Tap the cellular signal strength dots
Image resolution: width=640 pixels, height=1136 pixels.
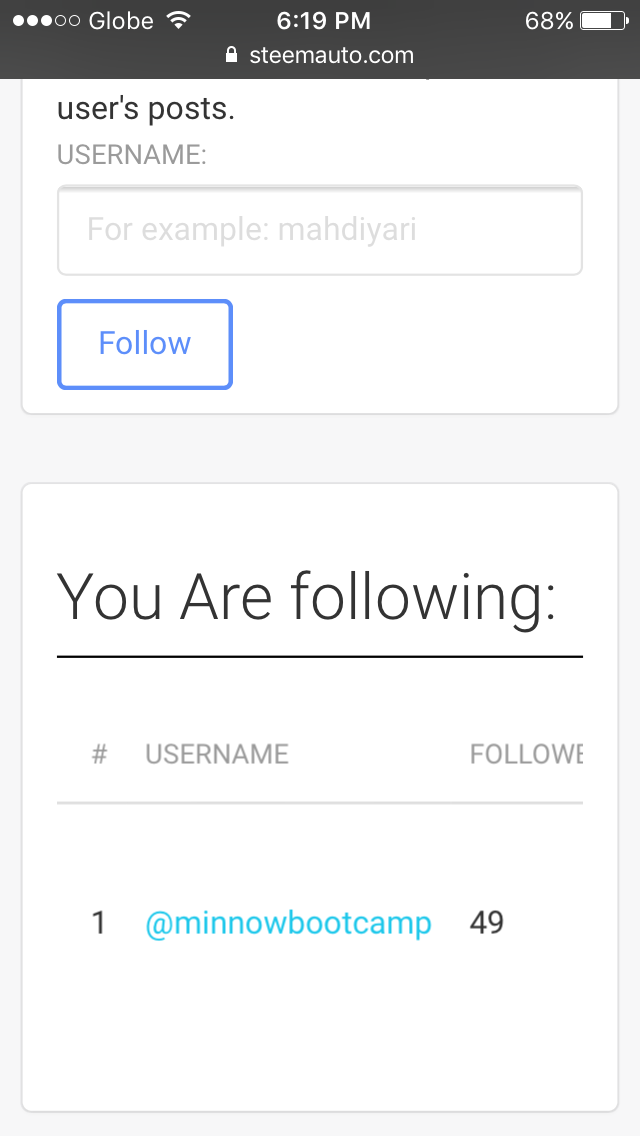point(45,20)
